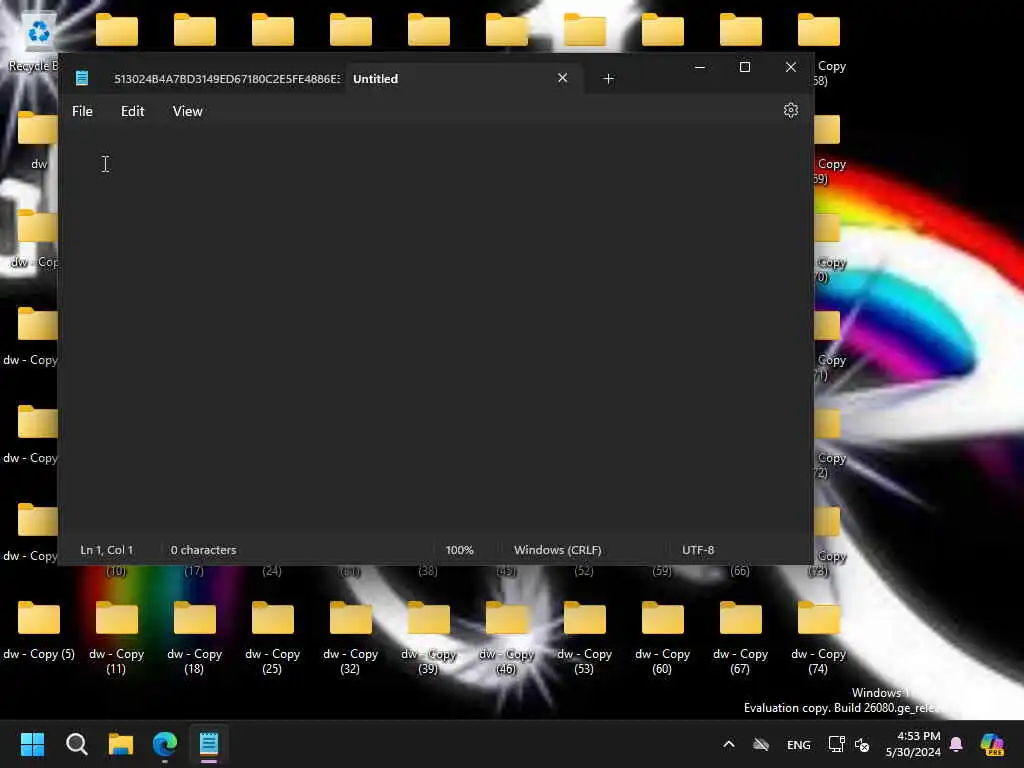Image resolution: width=1024 pixels, height=768 pixels.
Task: Close the Untitled tab
Action: 562,78
